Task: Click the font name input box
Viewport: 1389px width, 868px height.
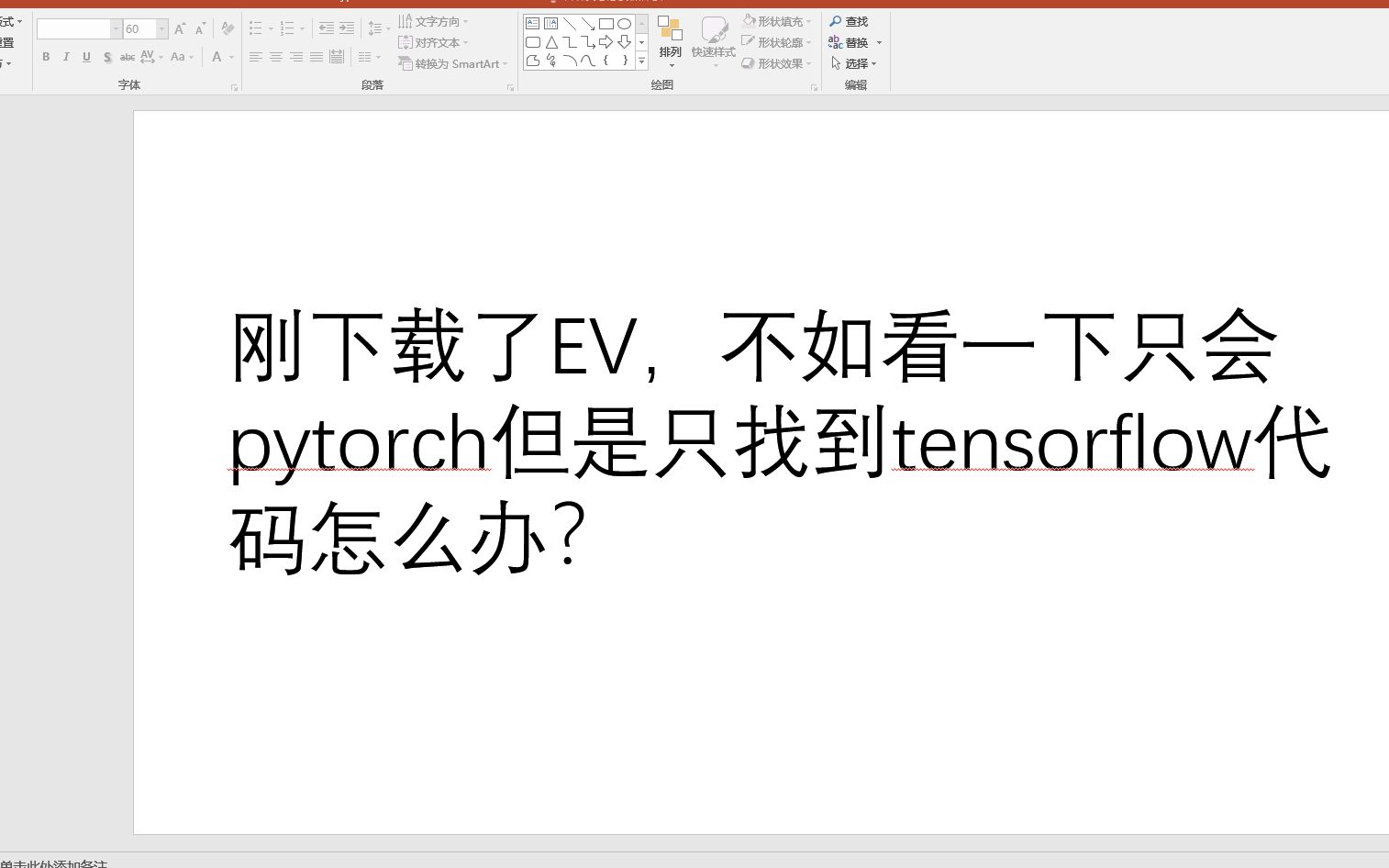Action: (x=73, y=29)
